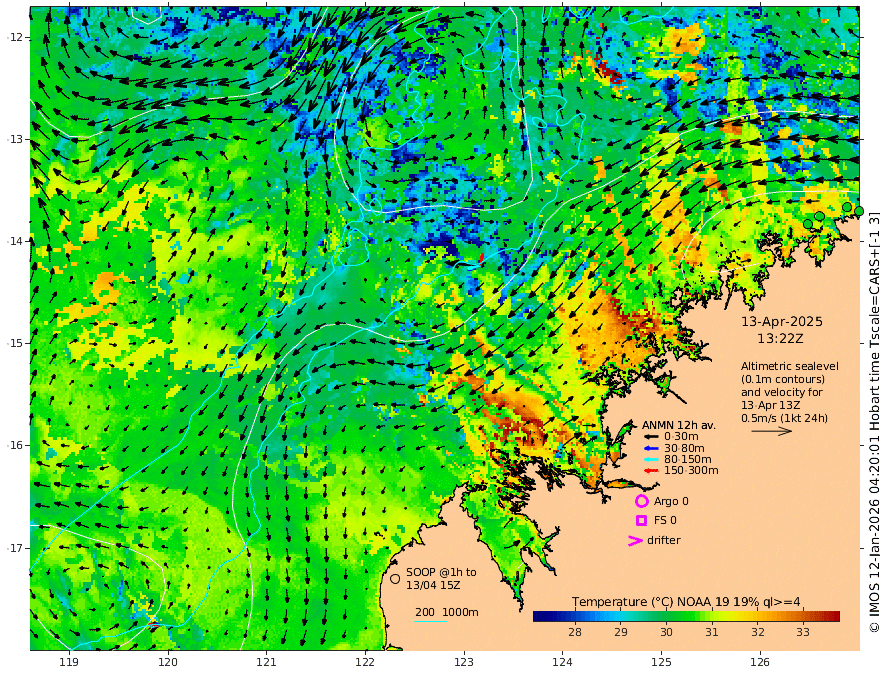Click the cyan isobath line sample under 200
This screenshot has height=680, width=880.
(431, 621)
